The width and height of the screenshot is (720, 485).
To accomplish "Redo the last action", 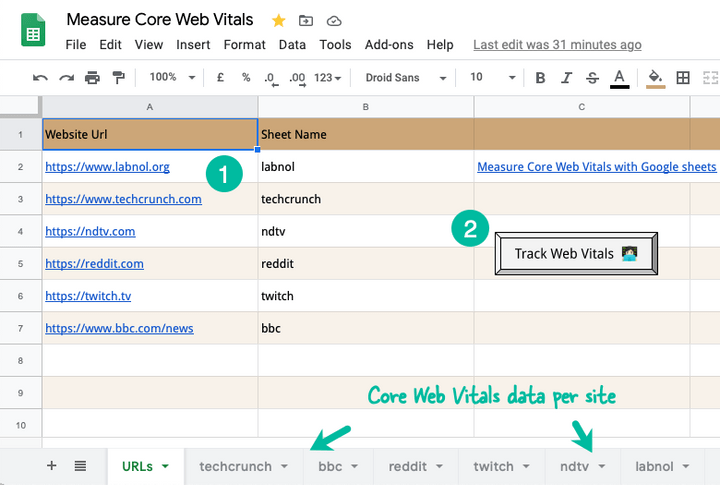I will [x=67, y=78].
